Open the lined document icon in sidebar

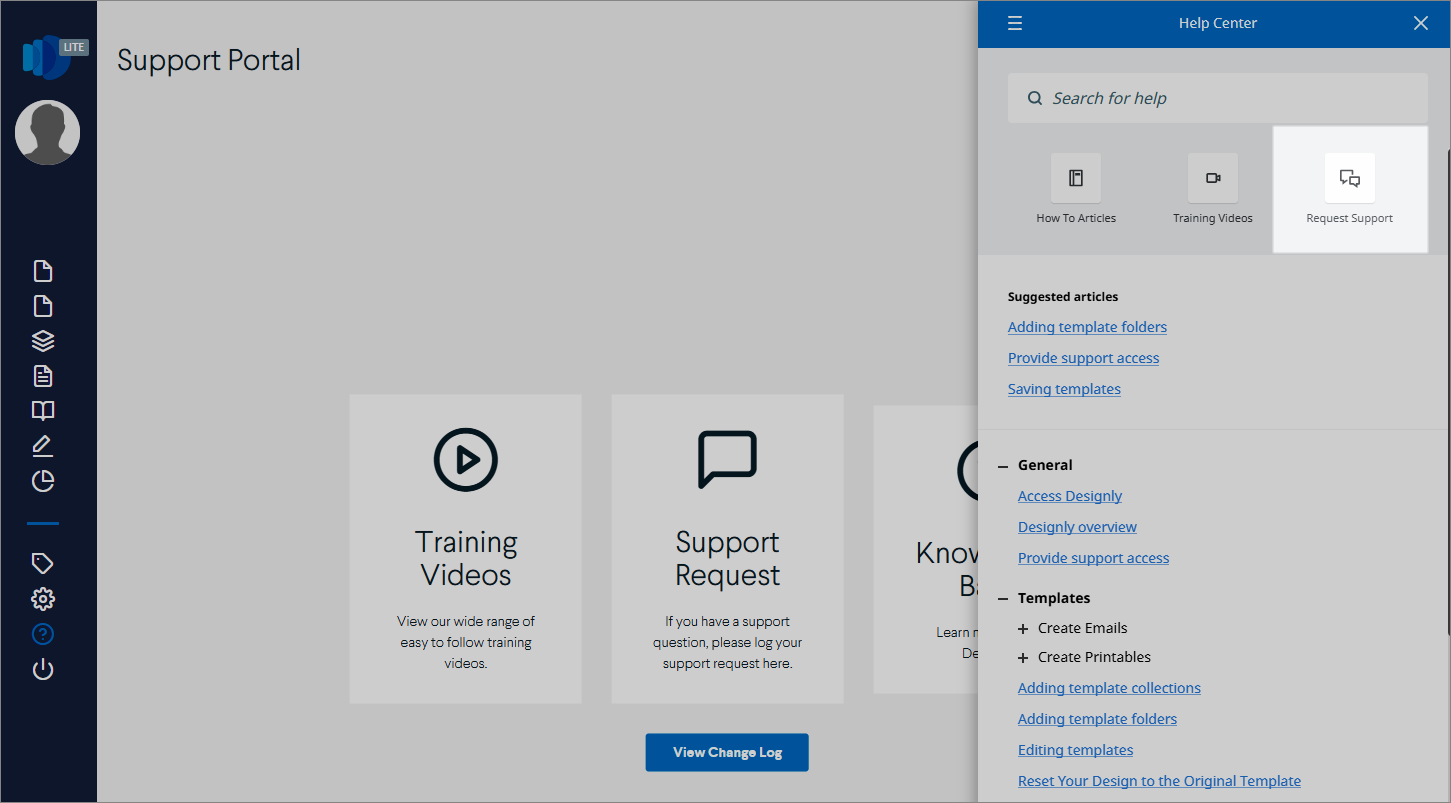coord(43,376)
